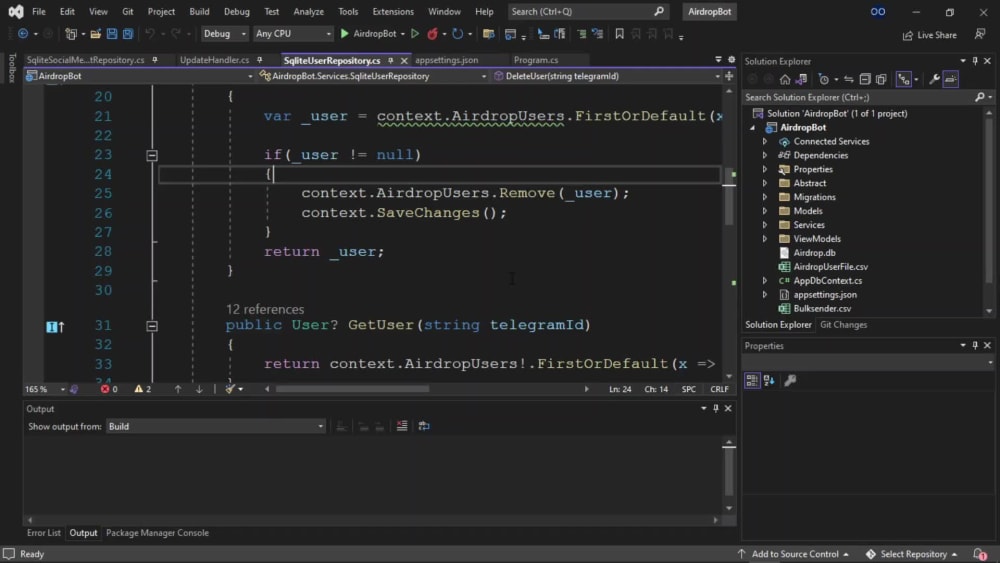Click the Hot Reload flame icon
Screen dimensions: 1000x563
pos(432,34)
